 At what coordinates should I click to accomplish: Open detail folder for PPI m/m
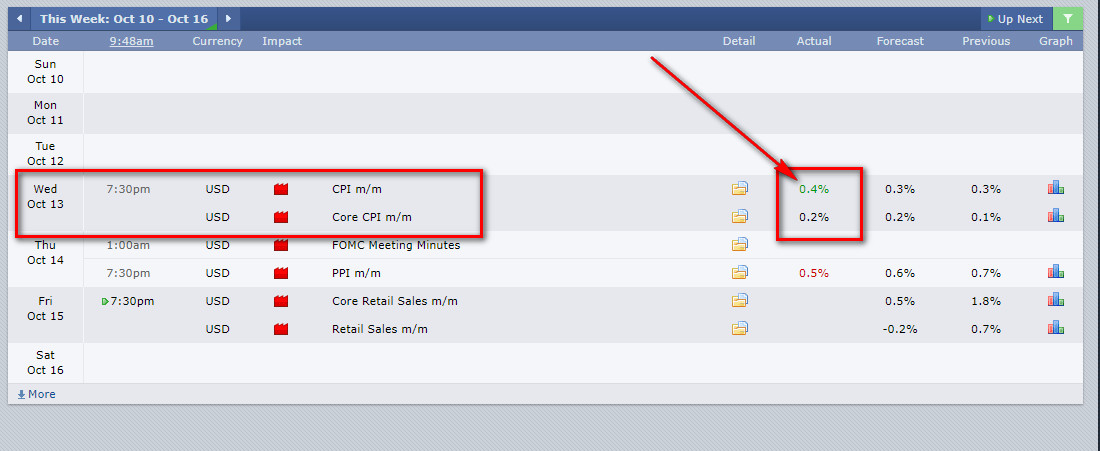coord(739,272)
